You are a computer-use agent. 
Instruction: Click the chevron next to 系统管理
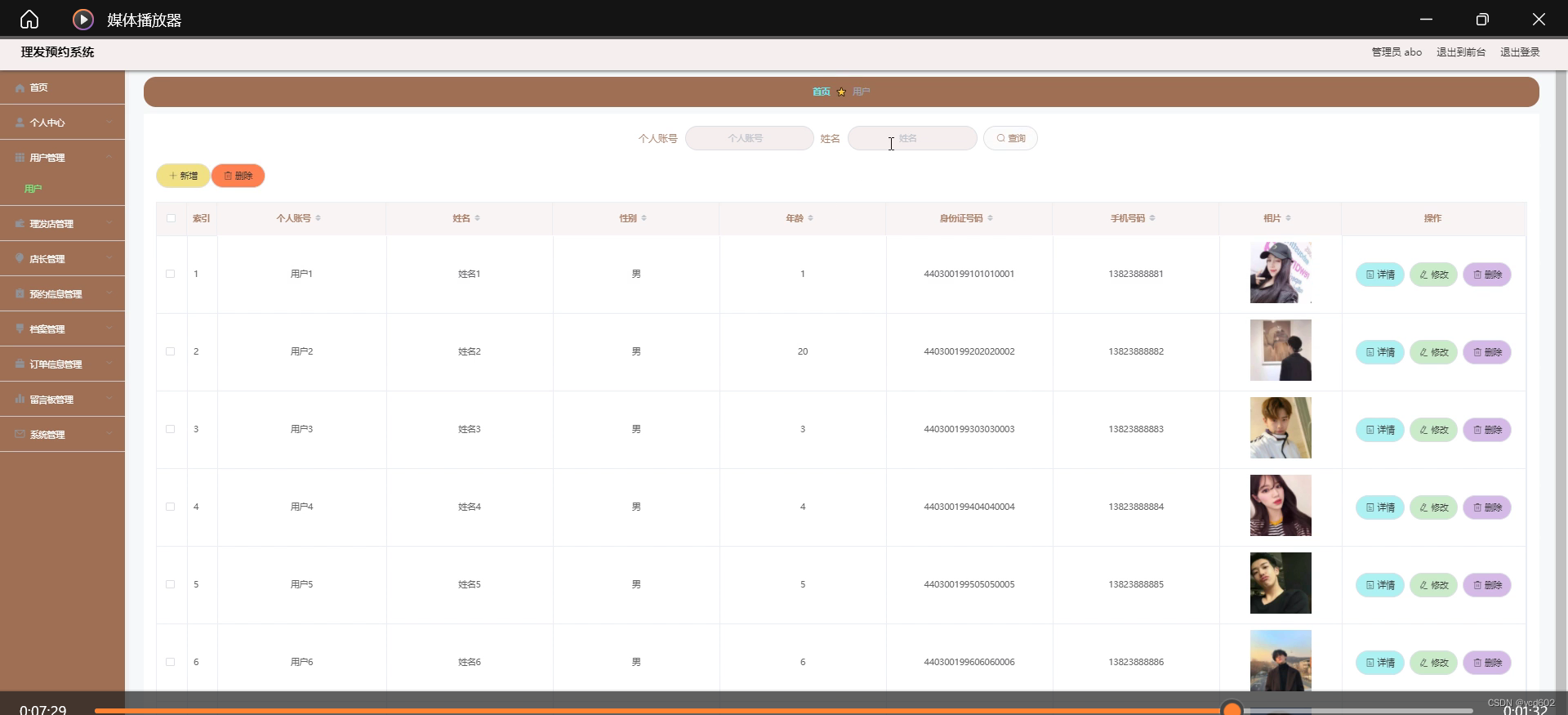(x=109, y=434)
